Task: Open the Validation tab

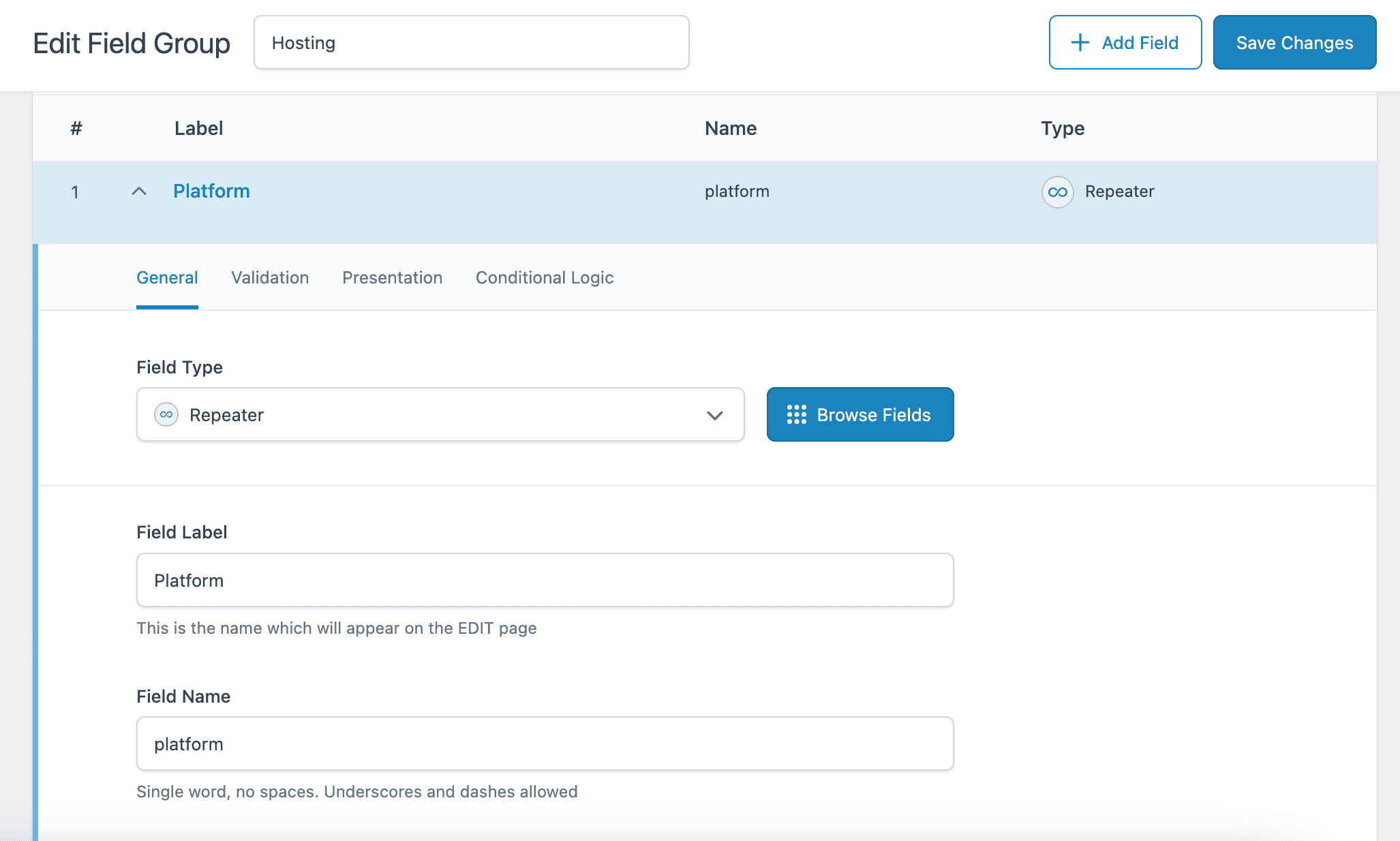Action: click(x=270, y=278)
